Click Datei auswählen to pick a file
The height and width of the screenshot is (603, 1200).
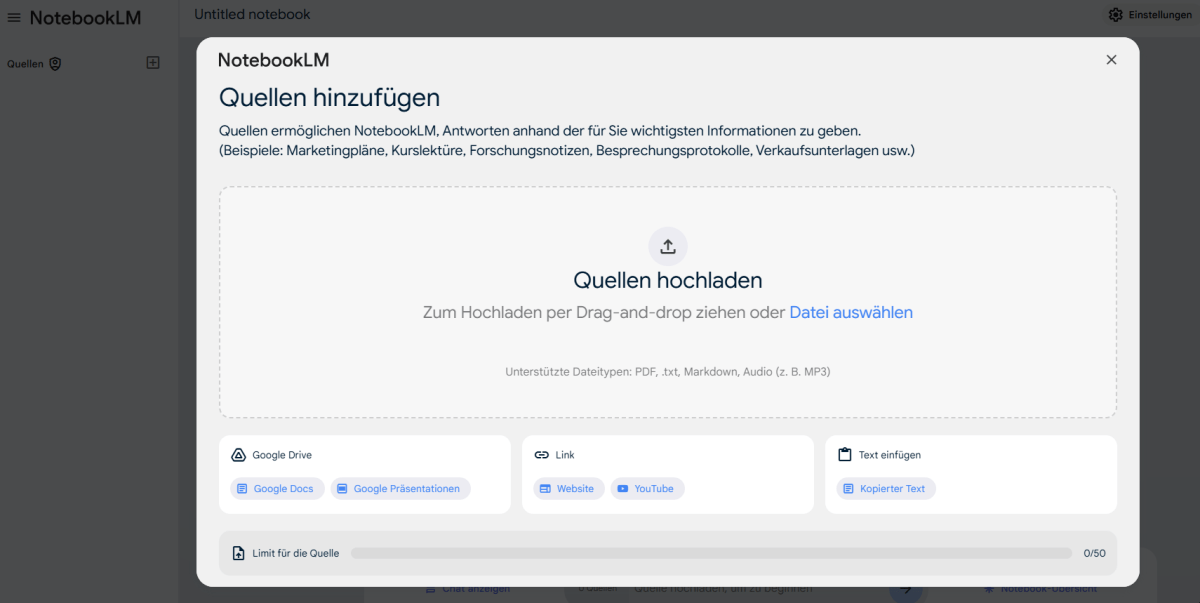coord(852,312)
